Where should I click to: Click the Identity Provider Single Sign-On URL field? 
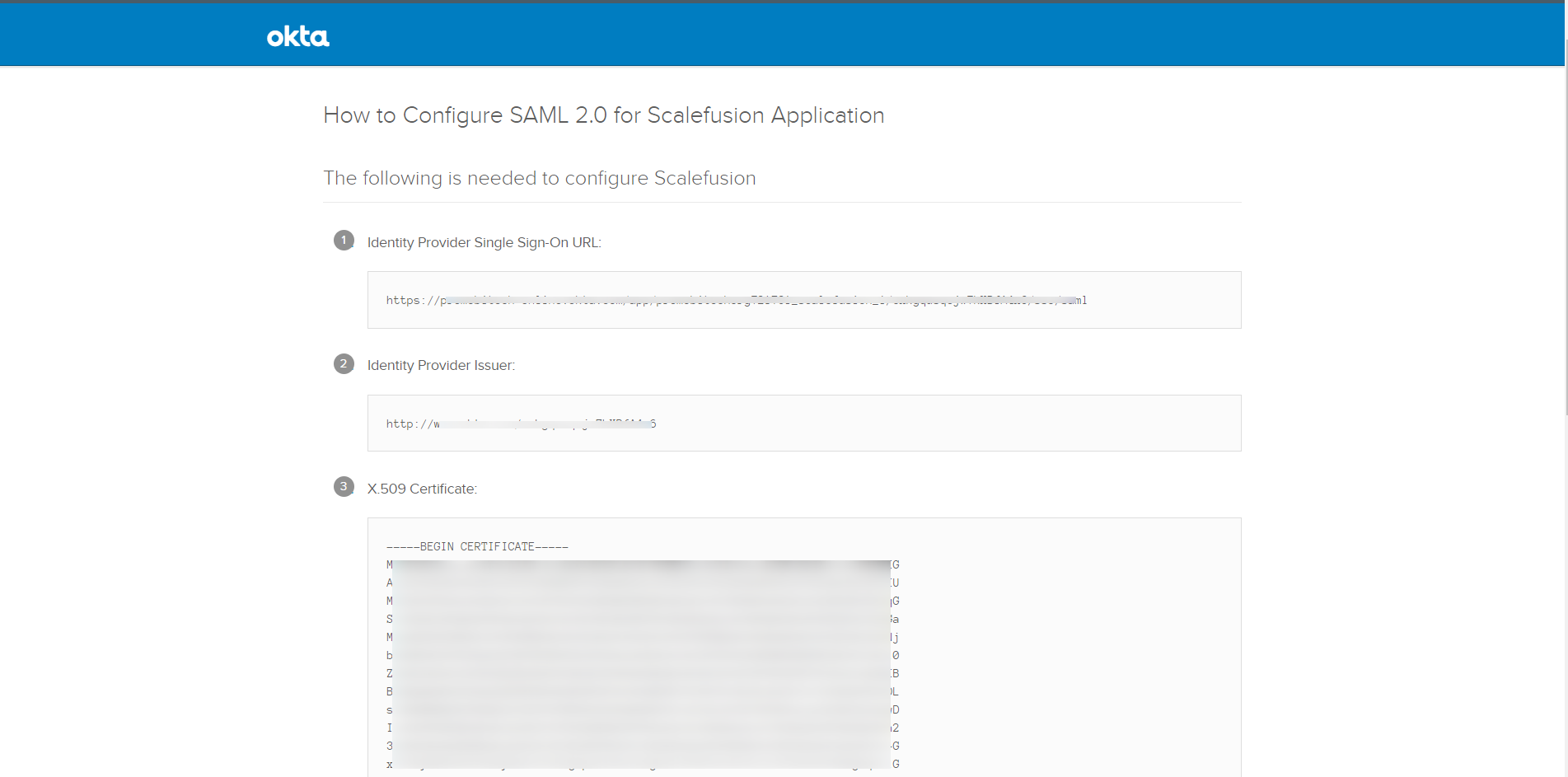(804, 300)
